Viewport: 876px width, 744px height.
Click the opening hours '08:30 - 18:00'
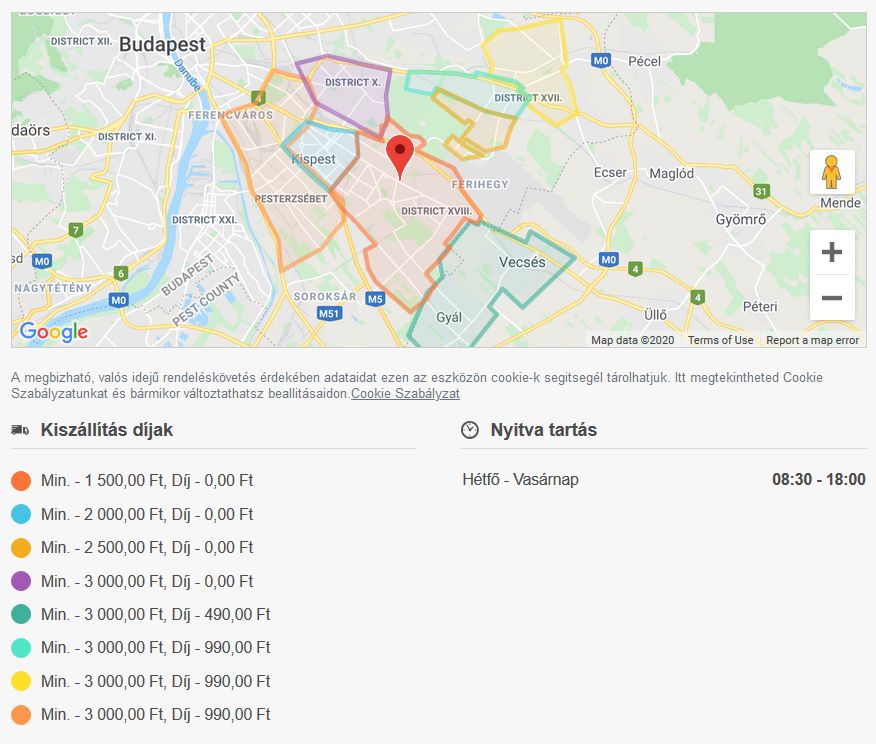[818, 480]
